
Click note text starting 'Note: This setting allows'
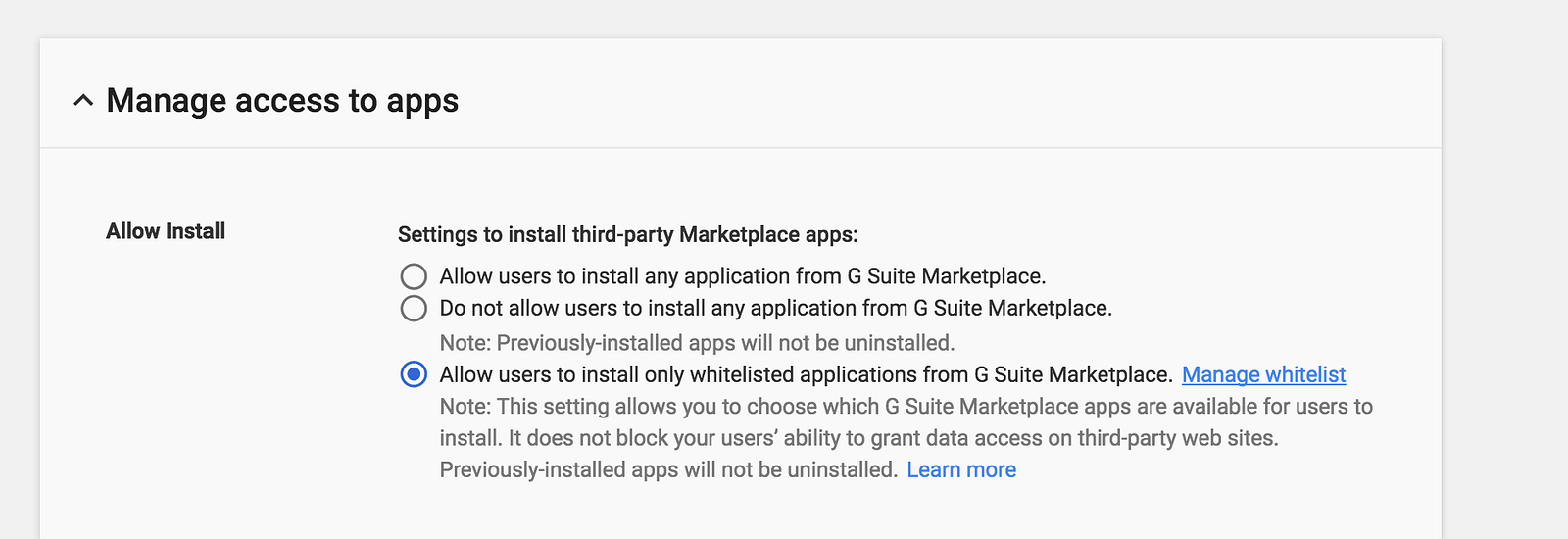coord(906,406)
